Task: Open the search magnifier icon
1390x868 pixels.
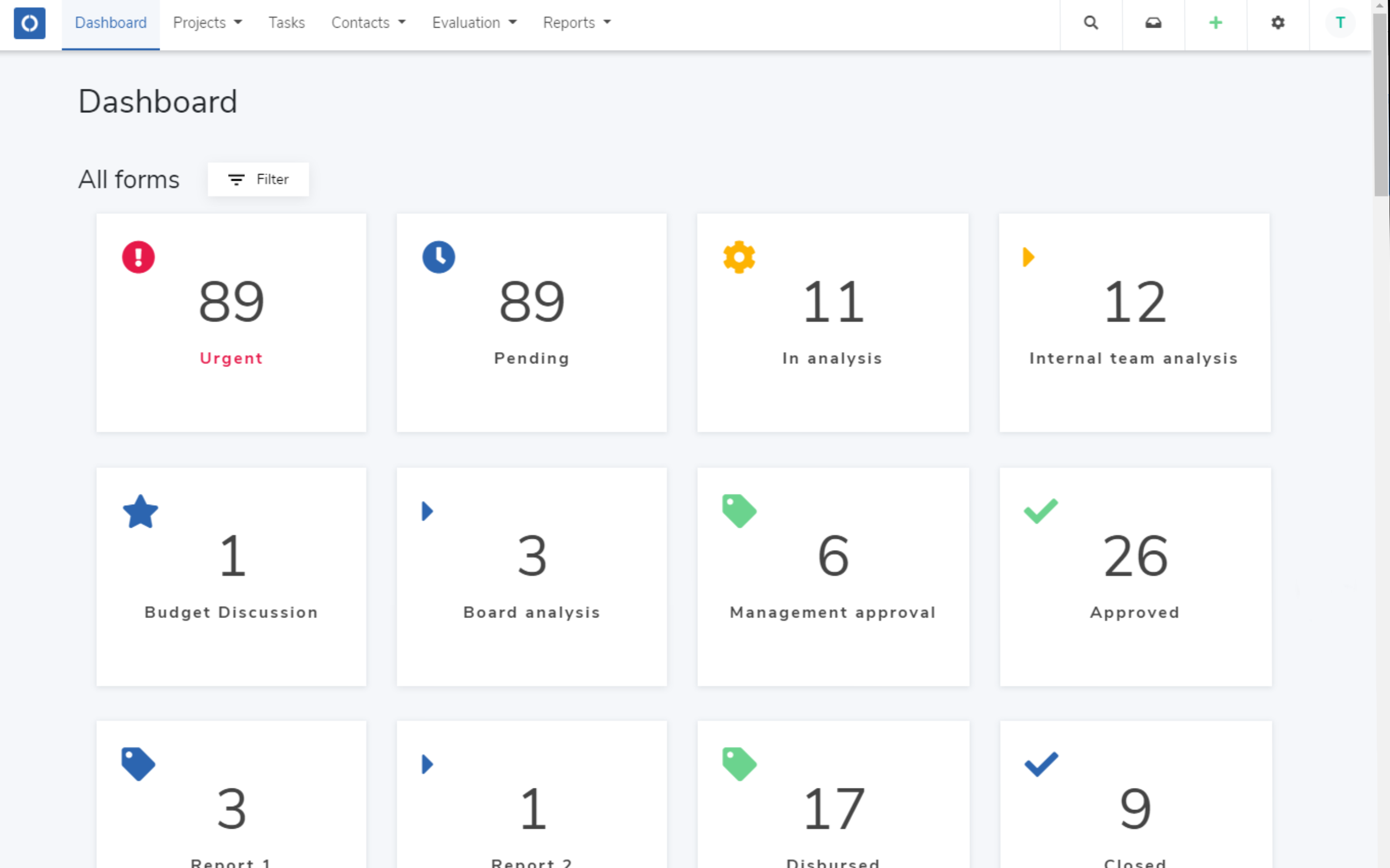Action: tap(1090, 23)
